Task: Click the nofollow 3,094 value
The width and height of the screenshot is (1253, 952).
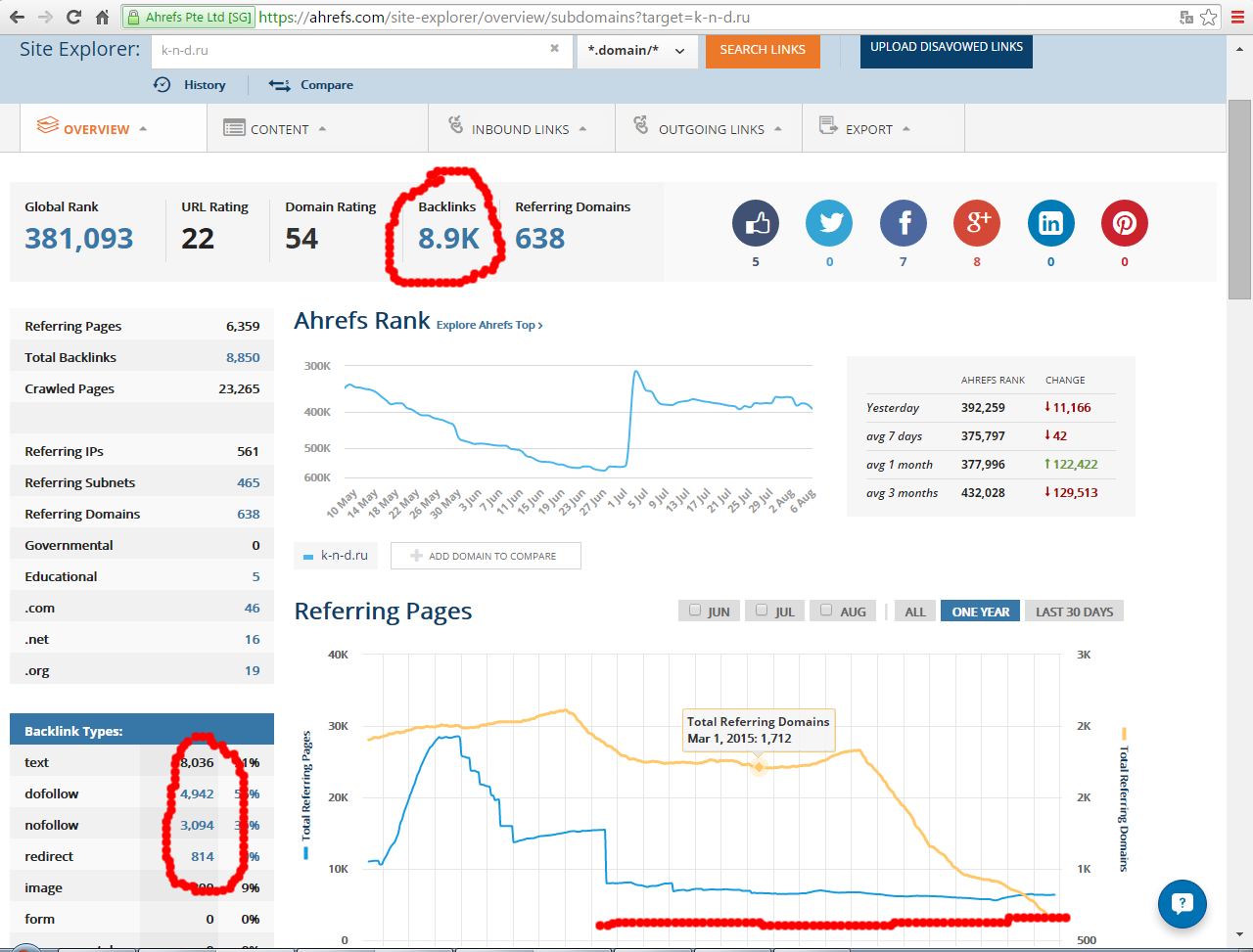Action: click(197, 825)
